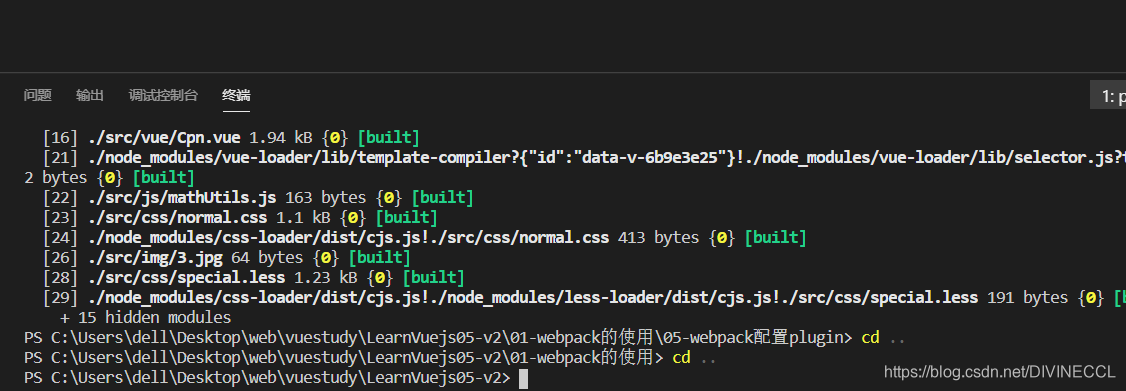Screen dimensions: 1126x391
Task: Click the '2 bytes {0} [built]' wrapped line
Action: coord(109,177)
